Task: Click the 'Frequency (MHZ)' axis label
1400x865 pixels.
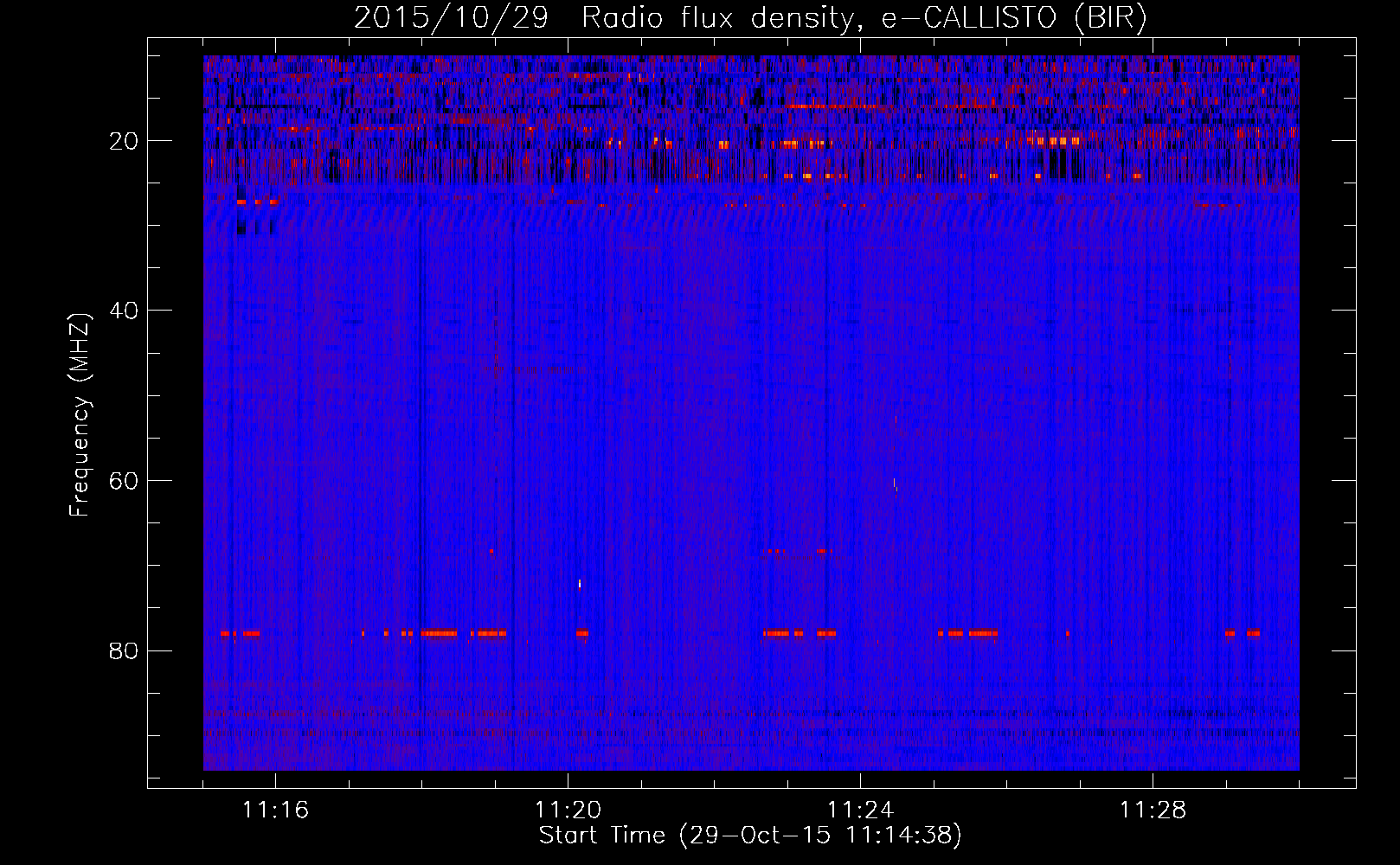Action: click(x=80, y=415)
